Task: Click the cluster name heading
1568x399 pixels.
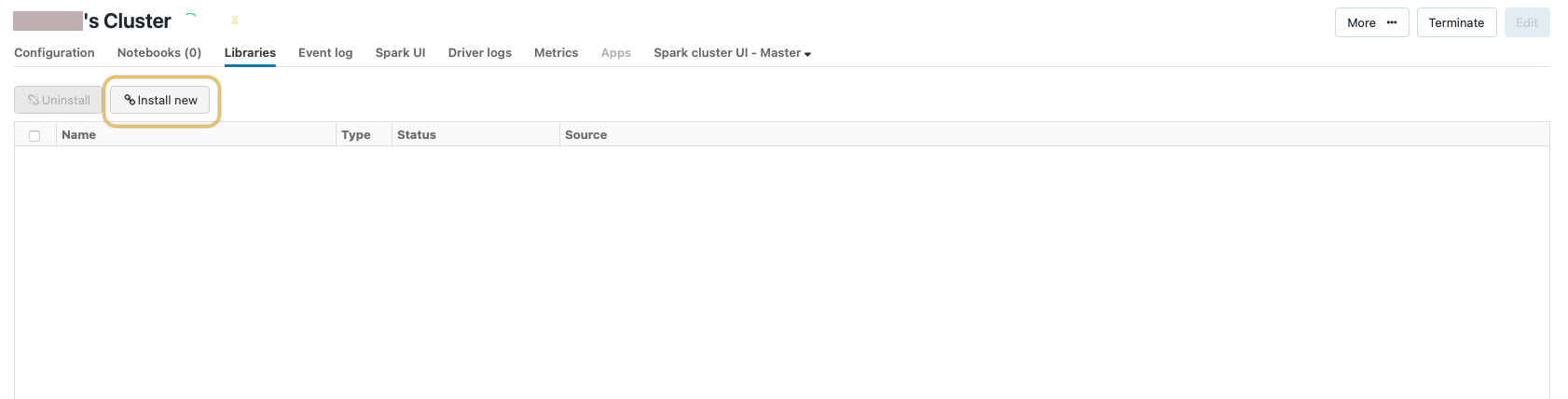Action: pos(92,21)
